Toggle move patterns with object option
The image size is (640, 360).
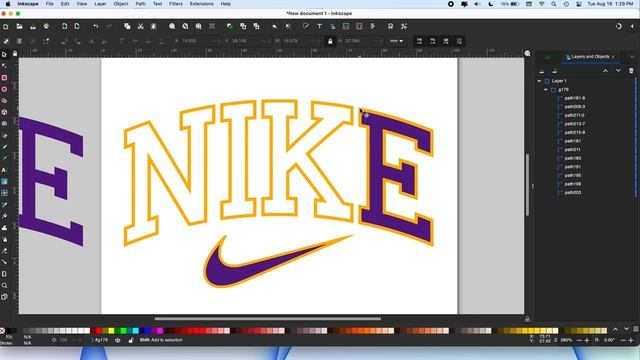(459, 41)
